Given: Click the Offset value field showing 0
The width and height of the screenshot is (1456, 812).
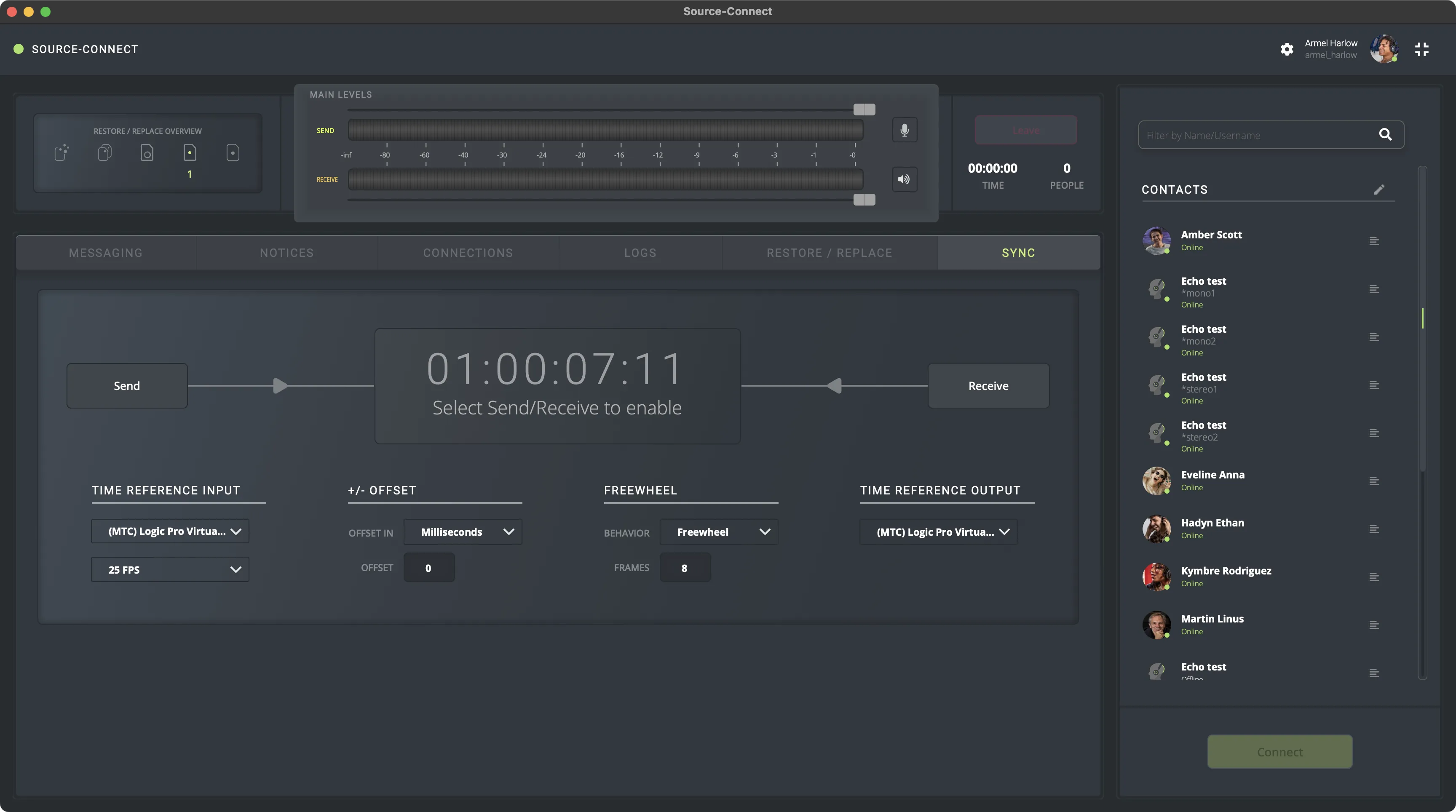Looking at the screenshot, I should 429,568.
